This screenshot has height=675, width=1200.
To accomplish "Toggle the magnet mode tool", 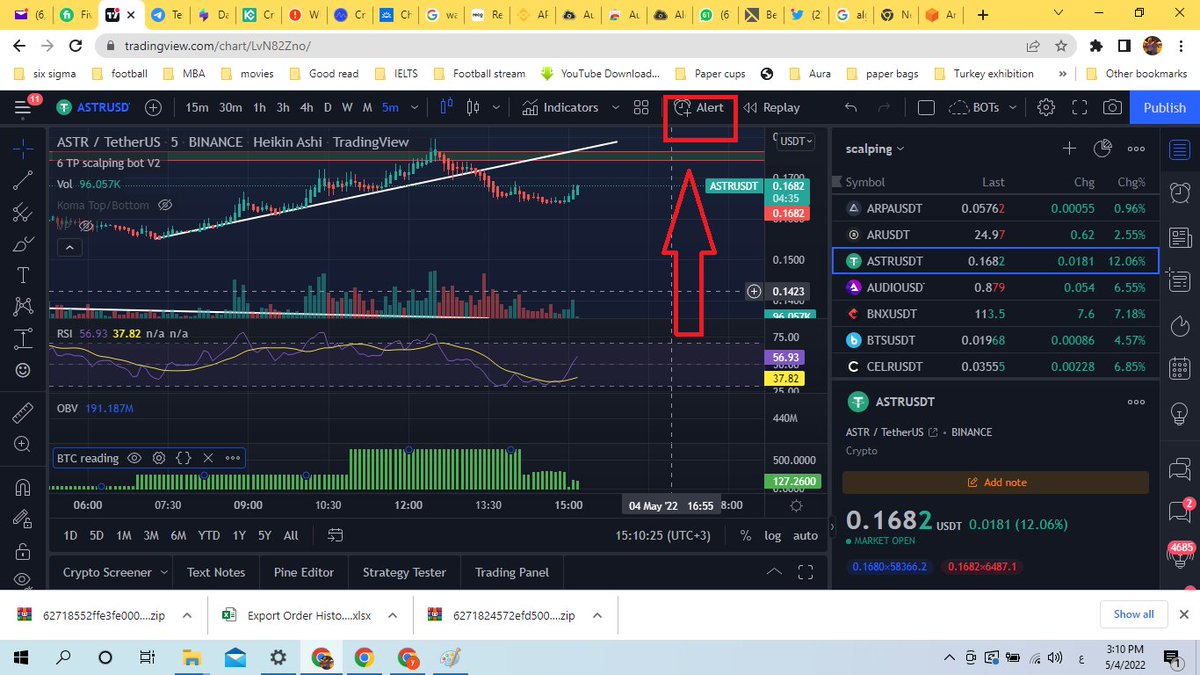I will tap(23, 487).
